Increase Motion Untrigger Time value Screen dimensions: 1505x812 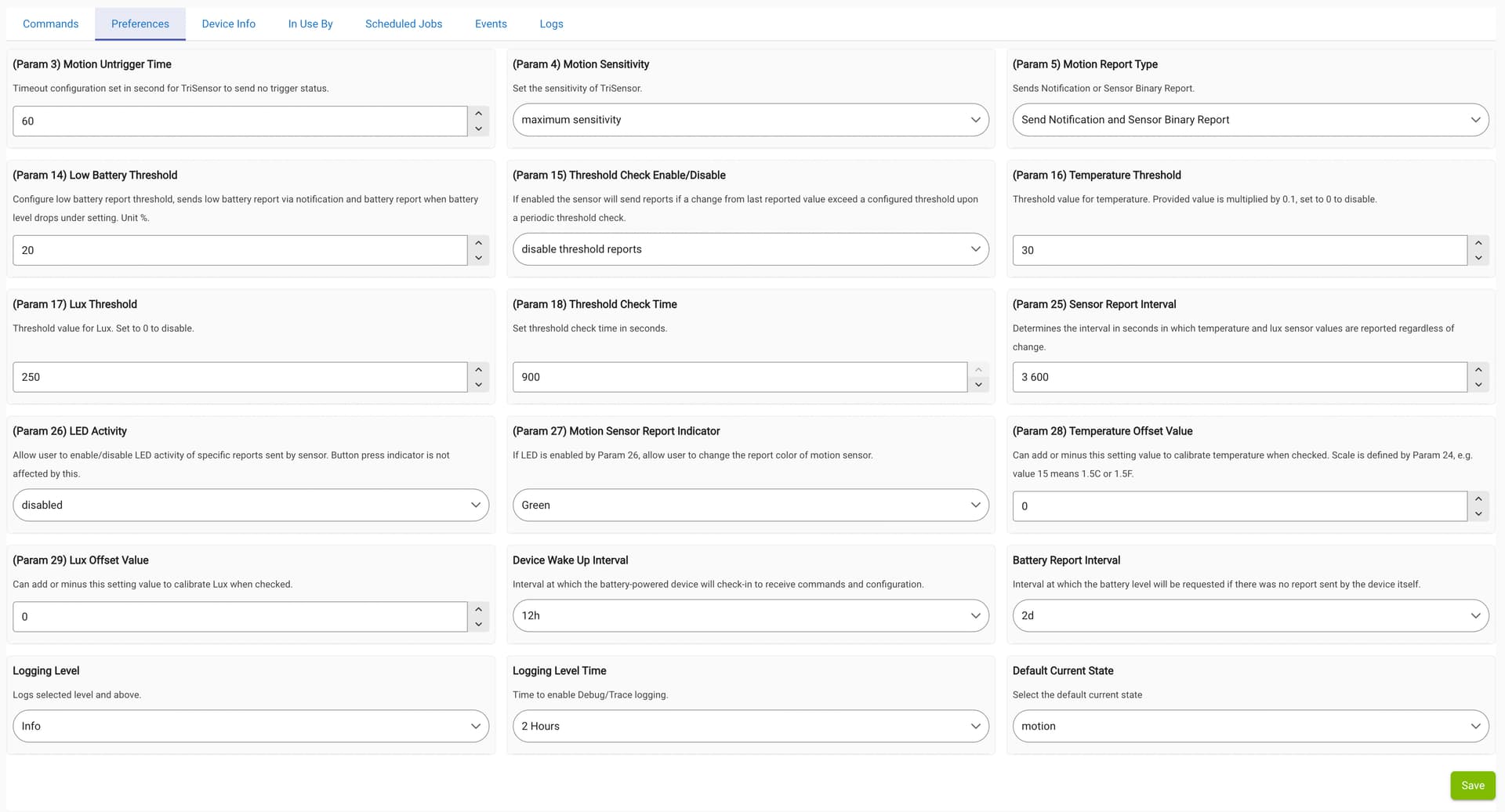click(478, 114)
